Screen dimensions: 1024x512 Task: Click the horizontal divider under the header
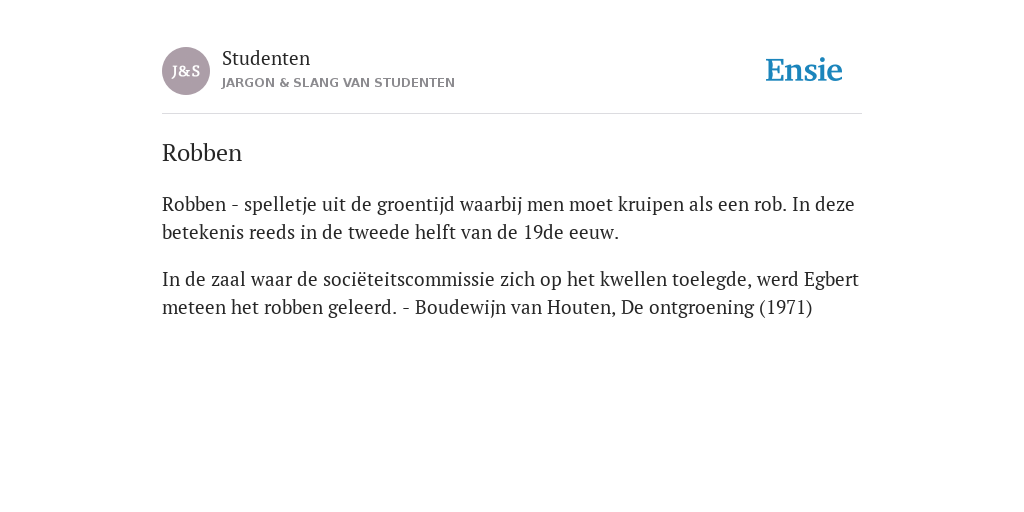pyautogui.click(x=512, y=114)
